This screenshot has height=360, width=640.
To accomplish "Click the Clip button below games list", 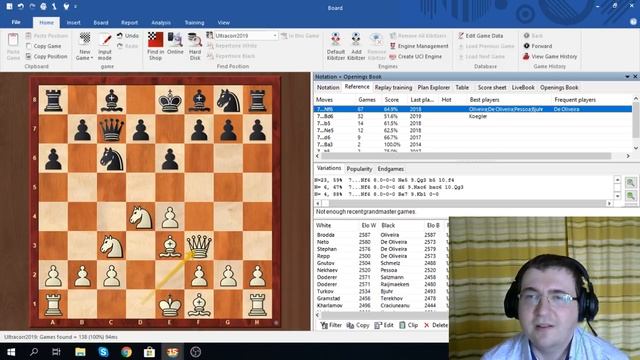I will click(408, 325).
